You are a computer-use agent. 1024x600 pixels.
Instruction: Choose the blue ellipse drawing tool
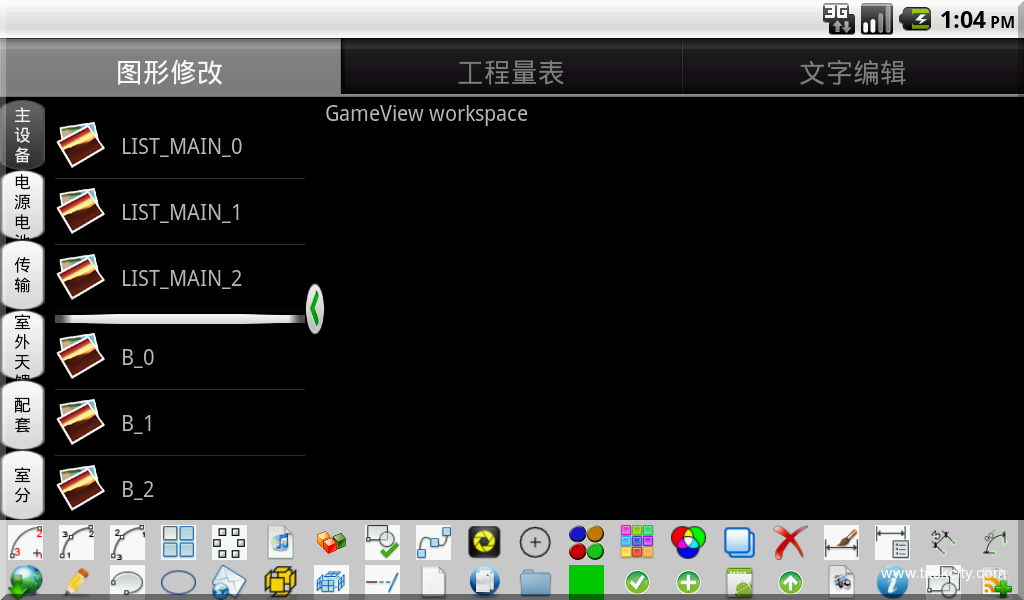[178, 581]
